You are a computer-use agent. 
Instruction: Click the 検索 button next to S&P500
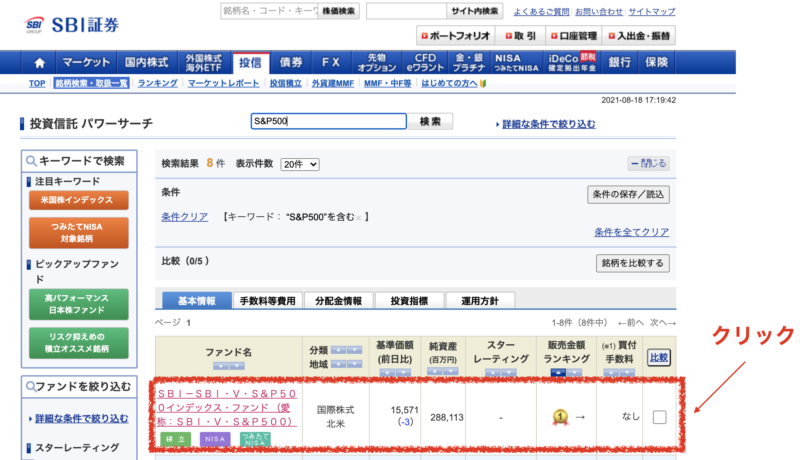pos(430,121)
